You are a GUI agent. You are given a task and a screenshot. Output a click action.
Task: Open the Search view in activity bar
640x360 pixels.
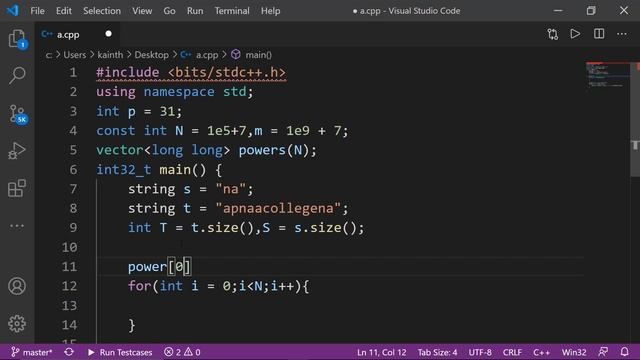point(17,76)
